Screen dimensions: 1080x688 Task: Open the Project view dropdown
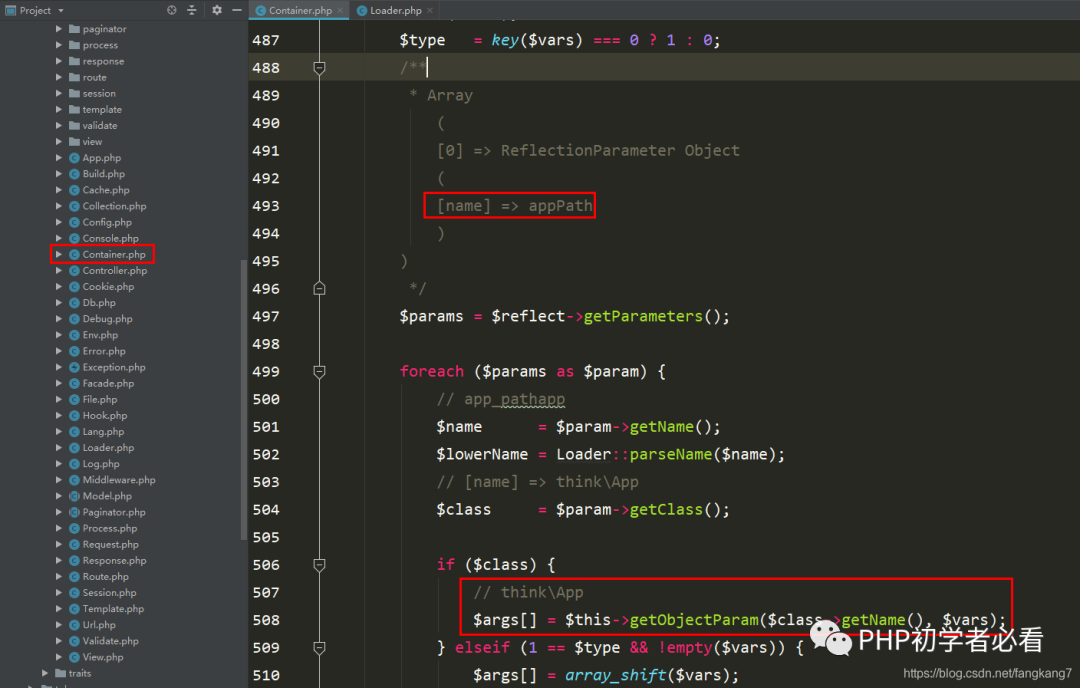coord(61,10)
